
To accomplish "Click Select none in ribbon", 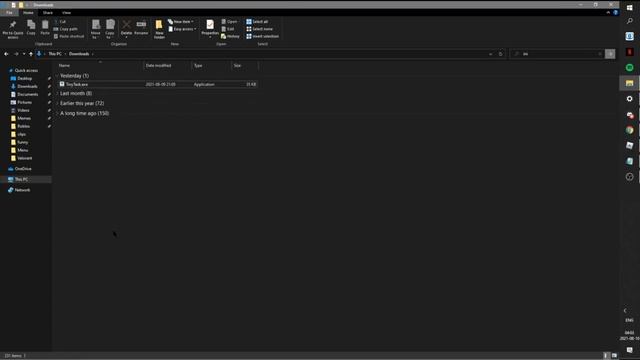I will 260,29.
